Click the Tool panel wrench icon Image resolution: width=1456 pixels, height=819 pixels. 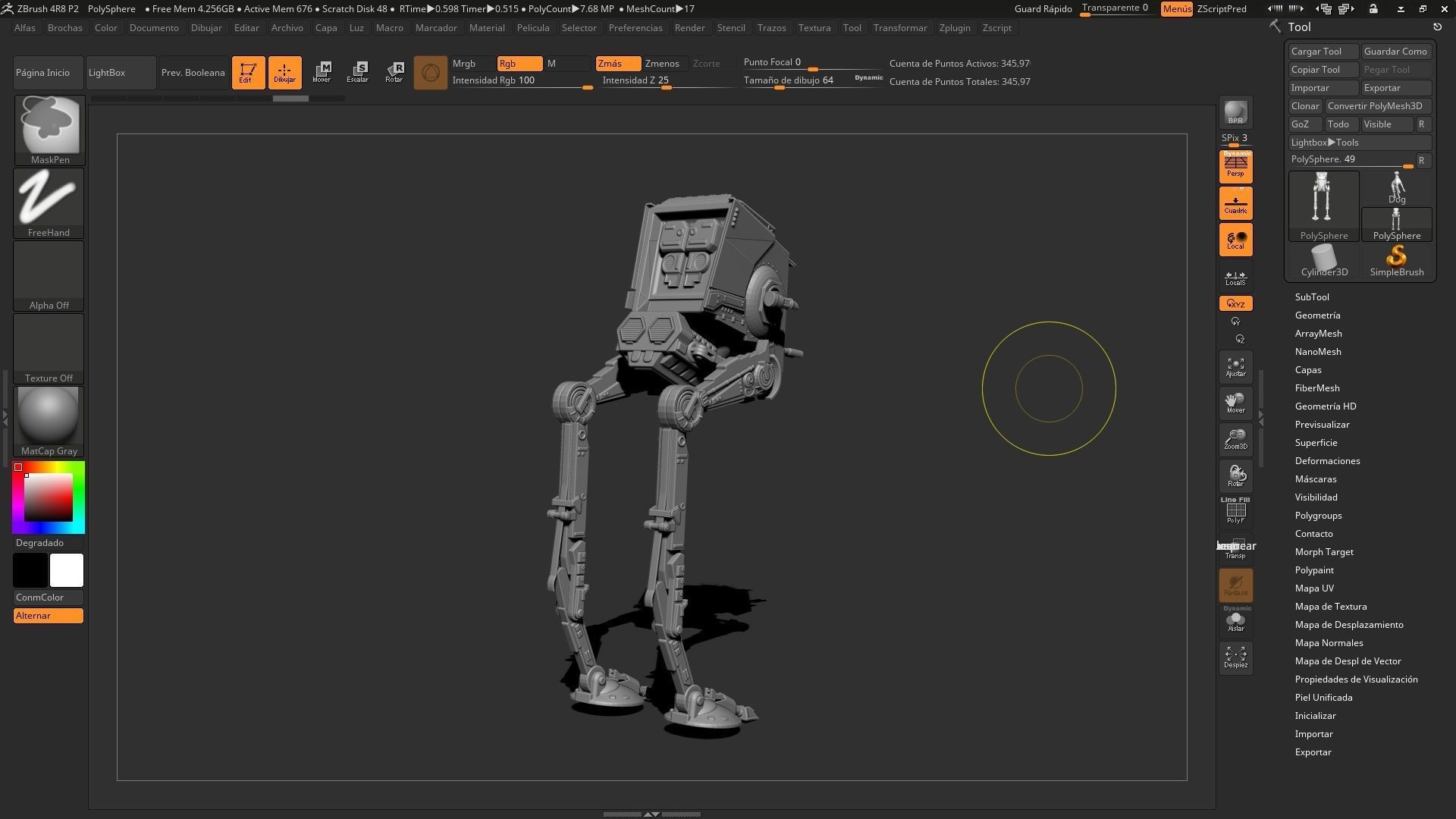(x=1275, y=27)
